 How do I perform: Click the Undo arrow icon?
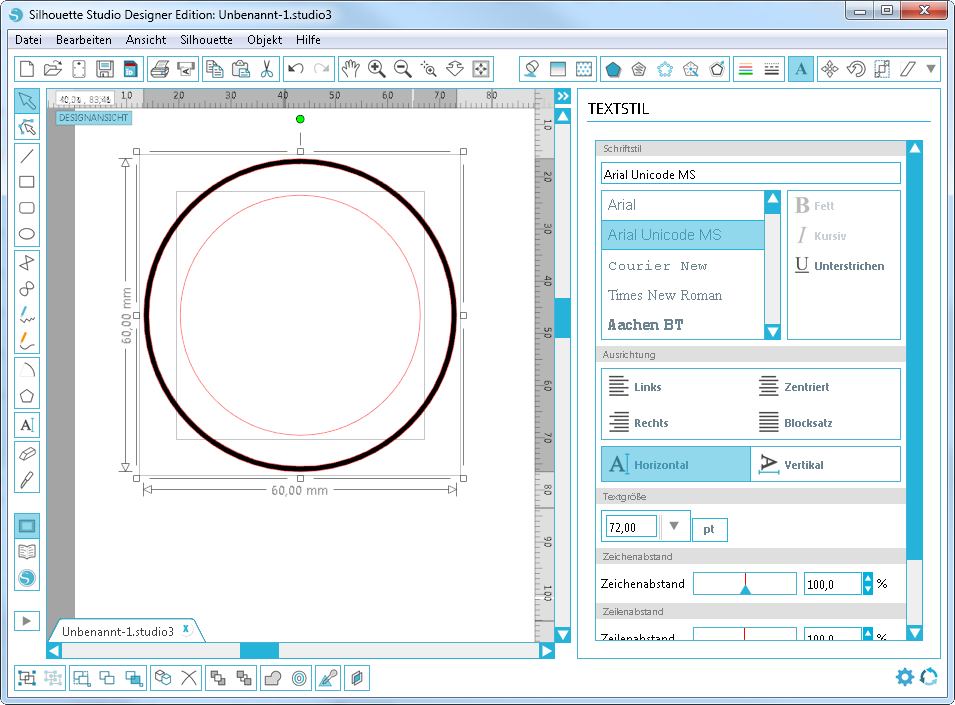[295, 69]
